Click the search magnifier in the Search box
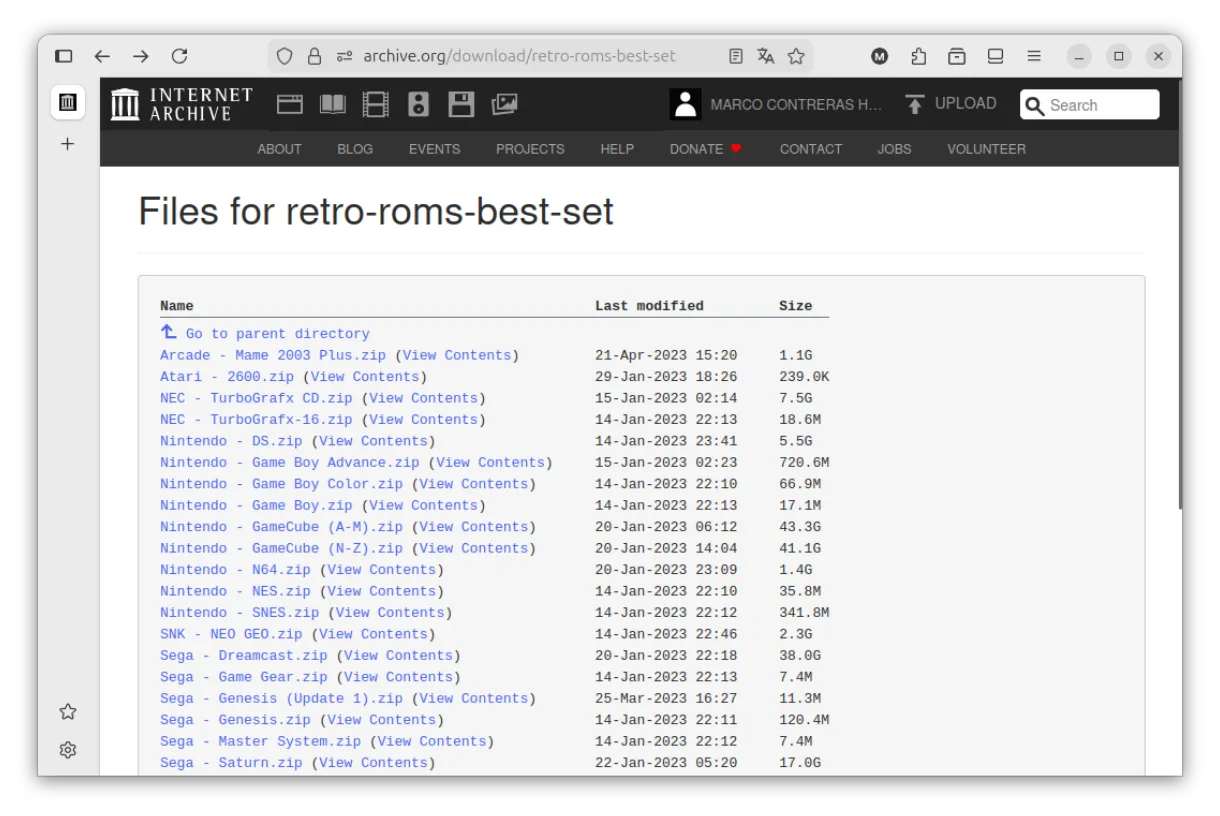The width and height of the screenshot is (1220, 816). (1035, 105)
